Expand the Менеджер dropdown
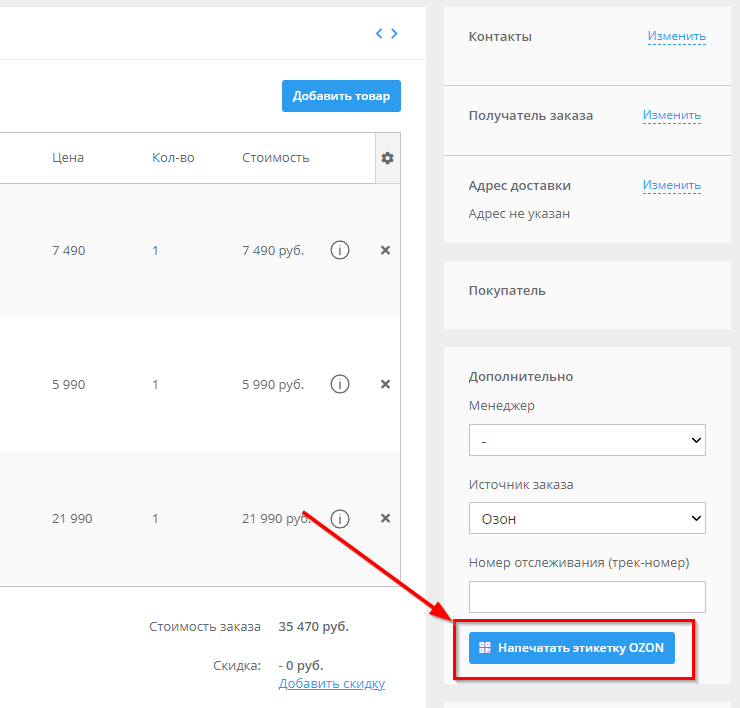740x708 pixels. [x=587, y=440]
